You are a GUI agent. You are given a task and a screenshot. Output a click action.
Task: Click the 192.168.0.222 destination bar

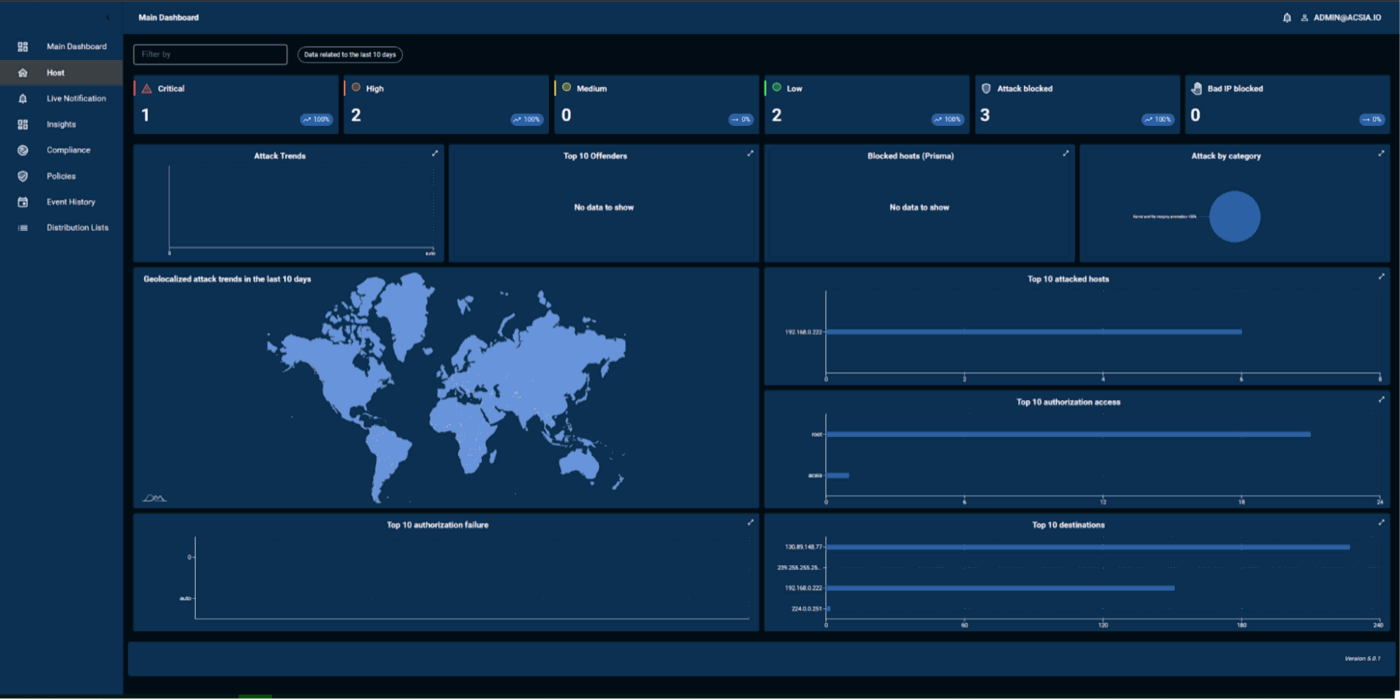coord(1000,588)
